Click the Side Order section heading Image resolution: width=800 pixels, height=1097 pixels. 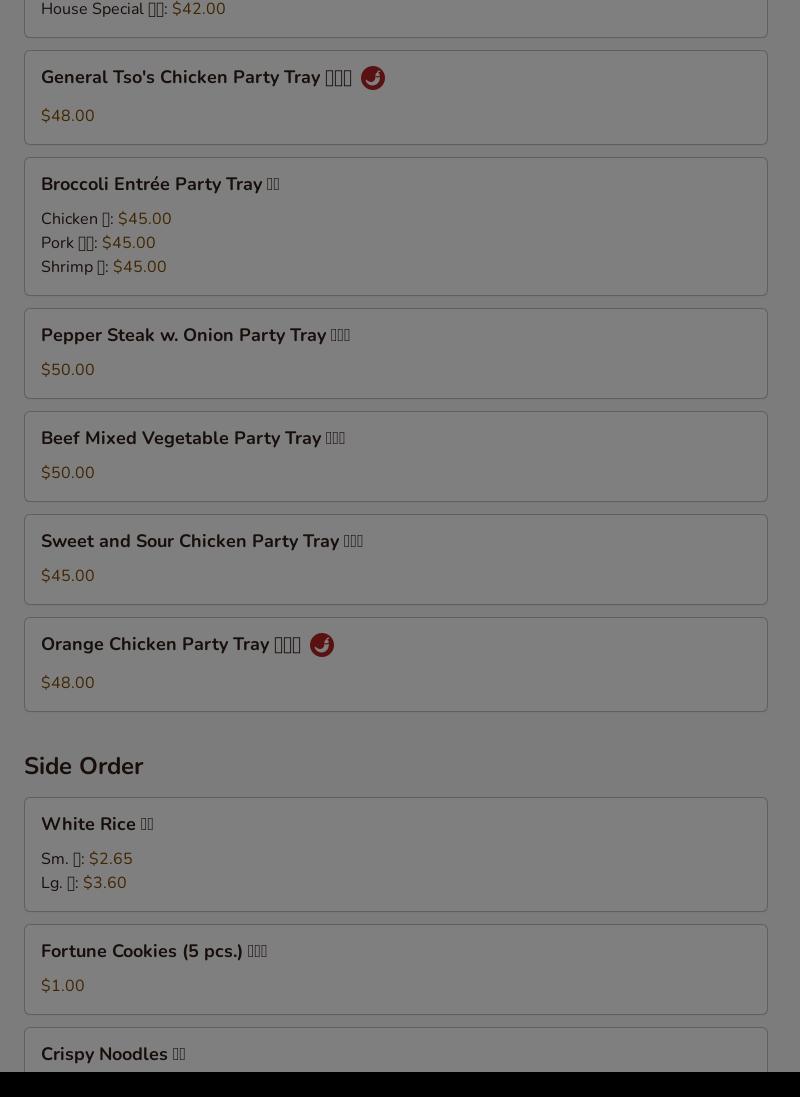[83, 766]
